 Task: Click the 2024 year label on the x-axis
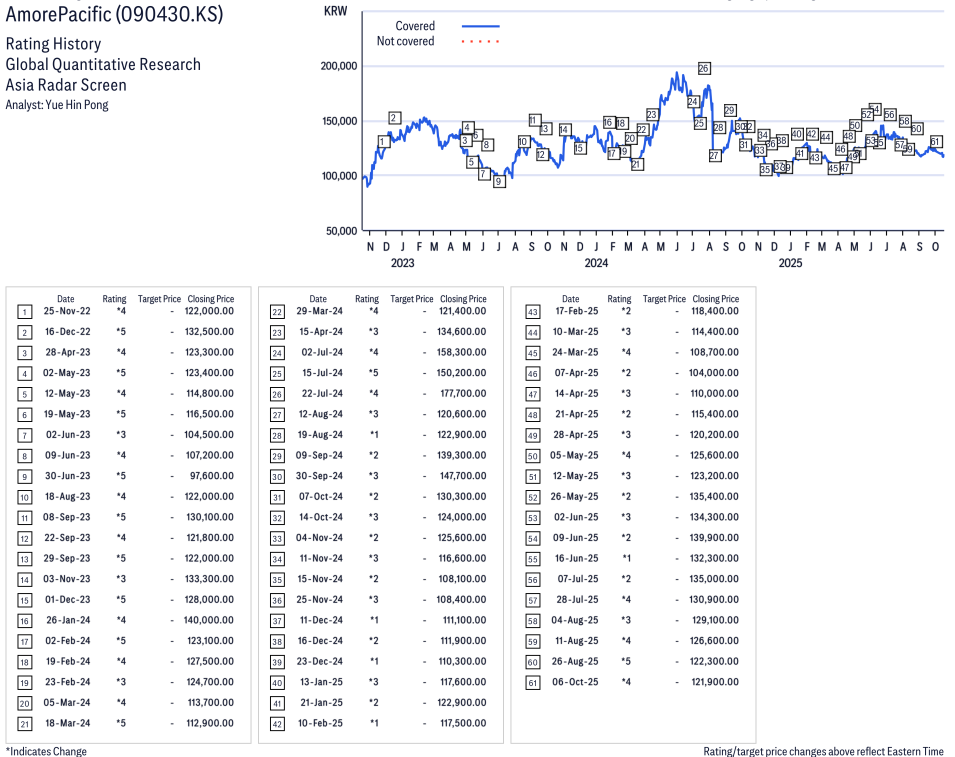(x=596, y=263)
